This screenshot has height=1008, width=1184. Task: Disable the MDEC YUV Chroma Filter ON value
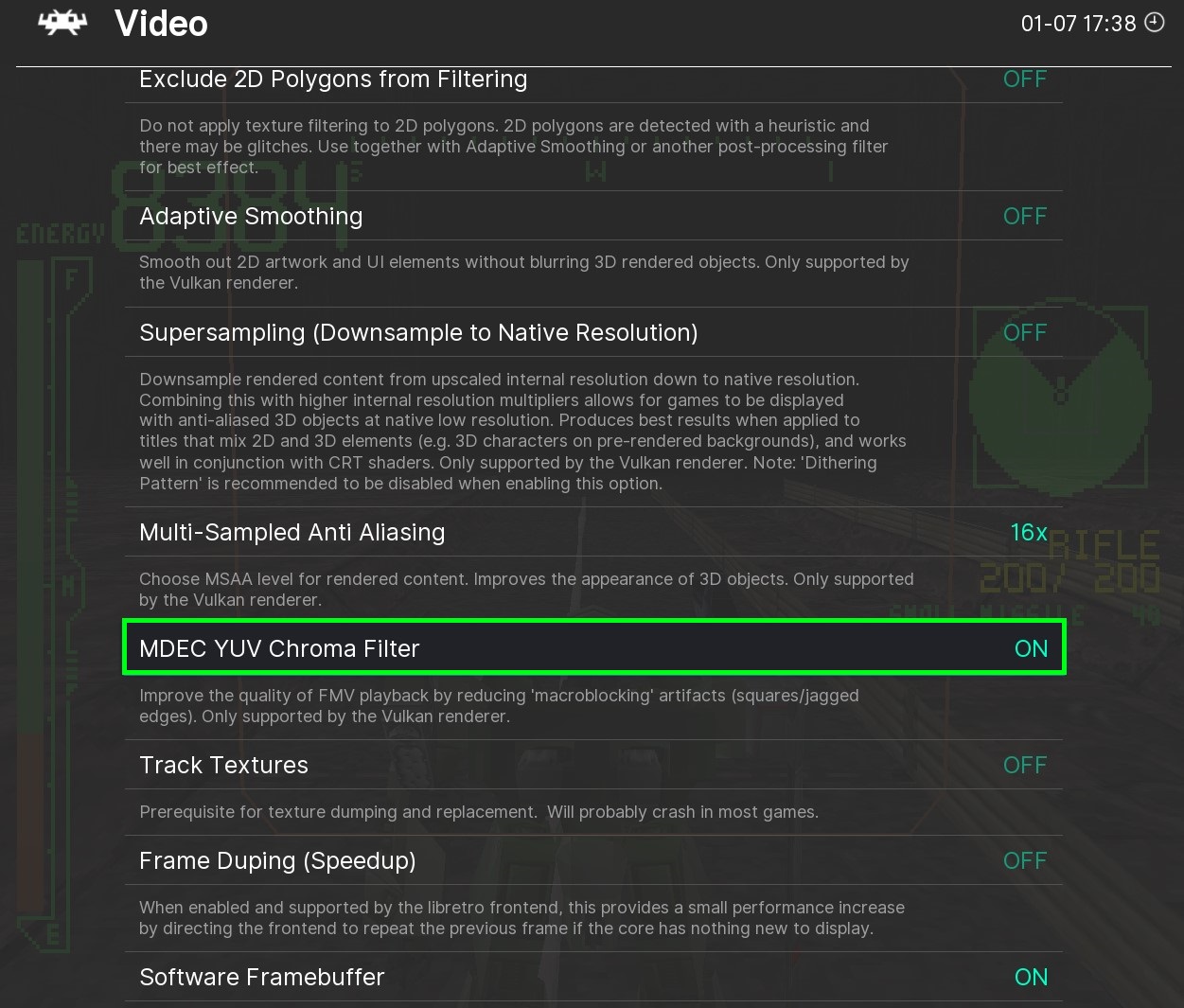click(x=1031, y=649)
